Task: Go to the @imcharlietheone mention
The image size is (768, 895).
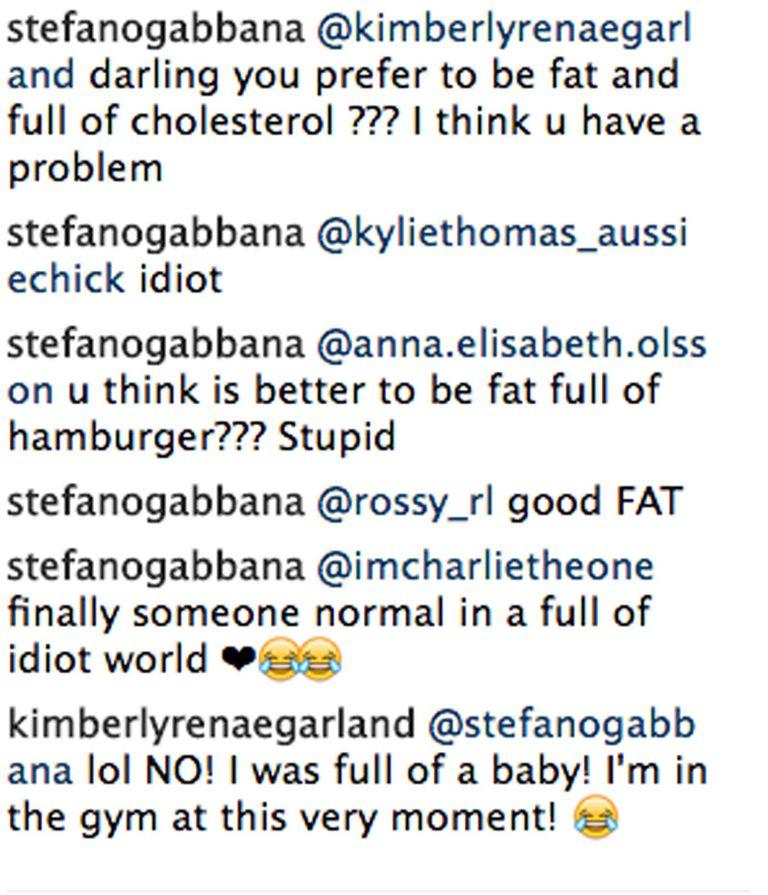Action: point(485,566)
